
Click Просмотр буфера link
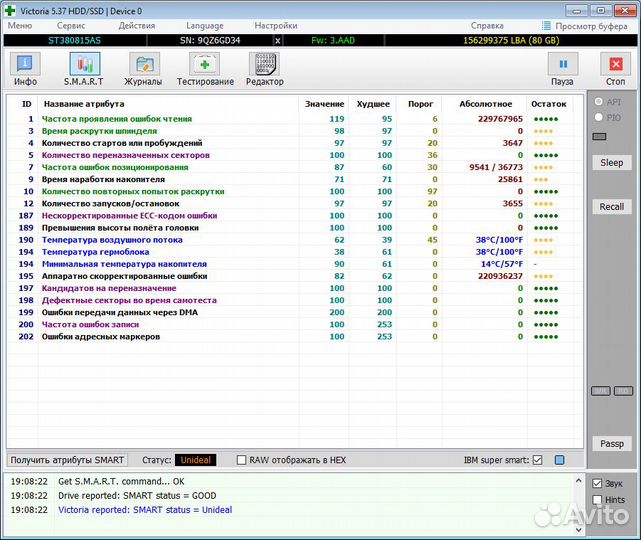591,26
